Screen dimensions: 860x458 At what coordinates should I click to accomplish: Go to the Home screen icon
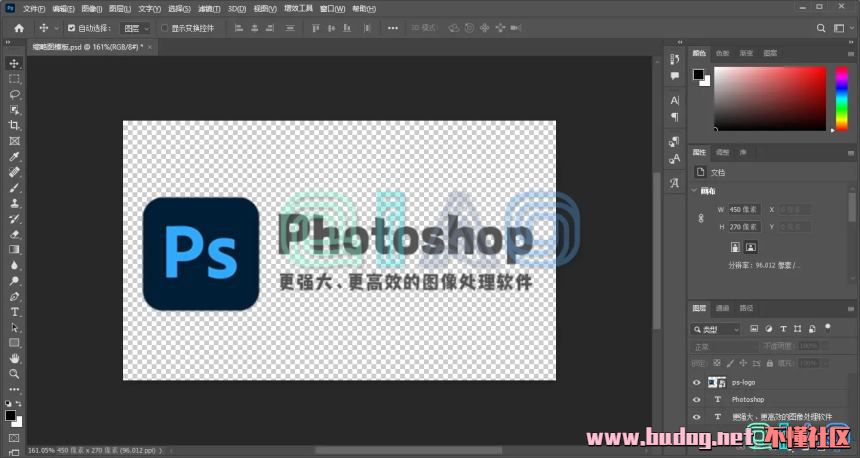coord(19,28)
